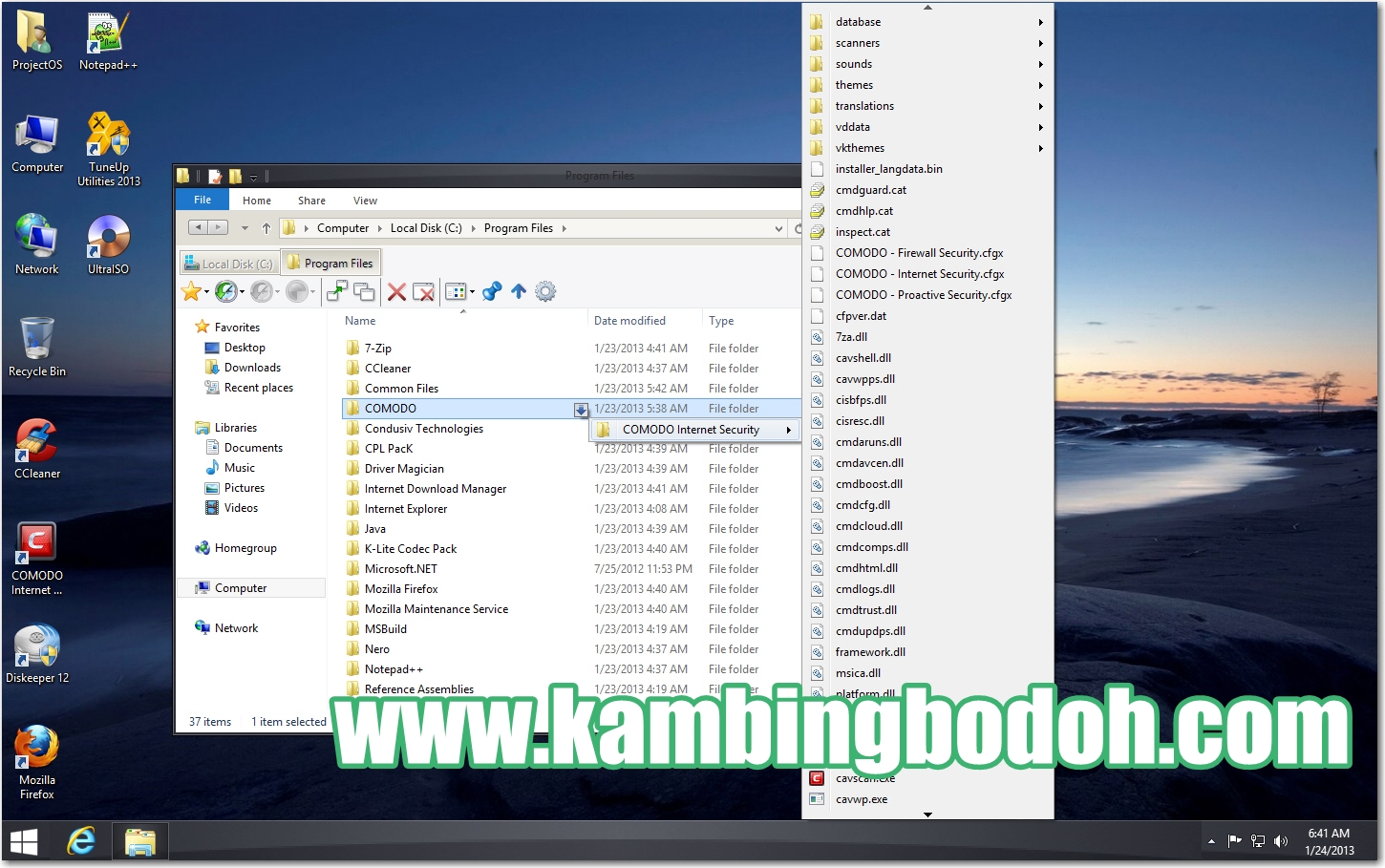Select the Program Files tab
The image size is (1385, 868).
[x=330, y=263]
